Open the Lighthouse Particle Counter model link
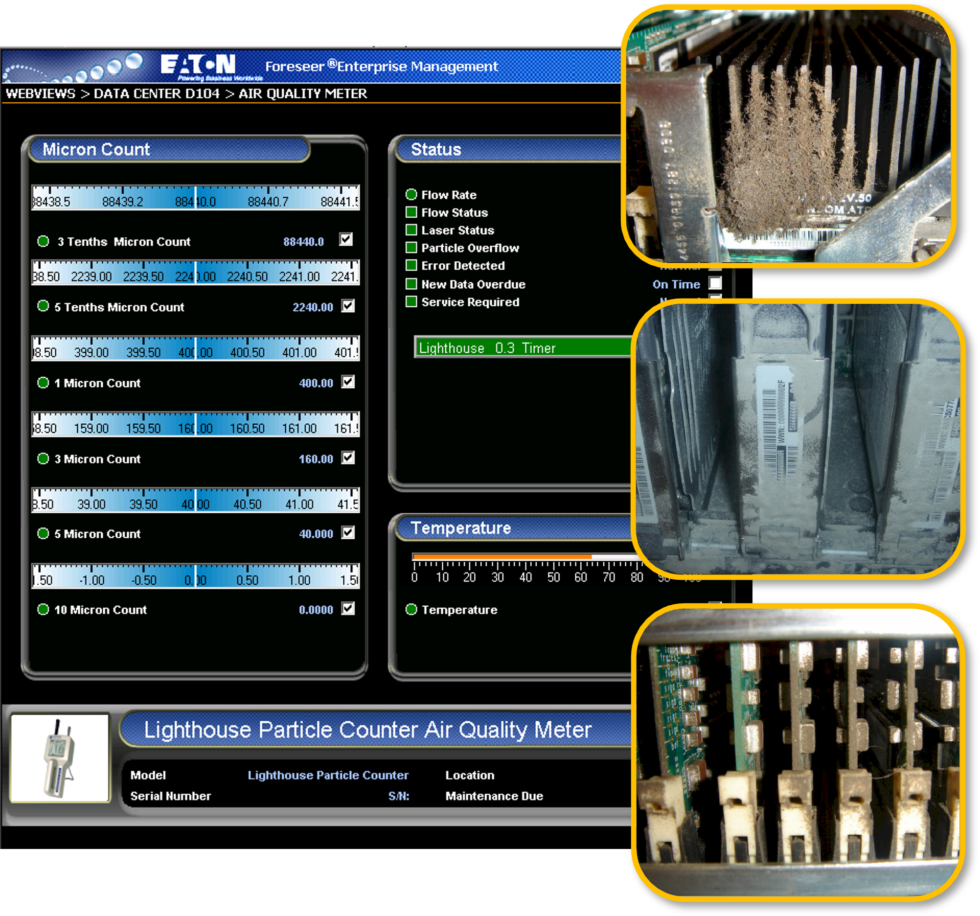Screen dimensions: 980x916 328,775
